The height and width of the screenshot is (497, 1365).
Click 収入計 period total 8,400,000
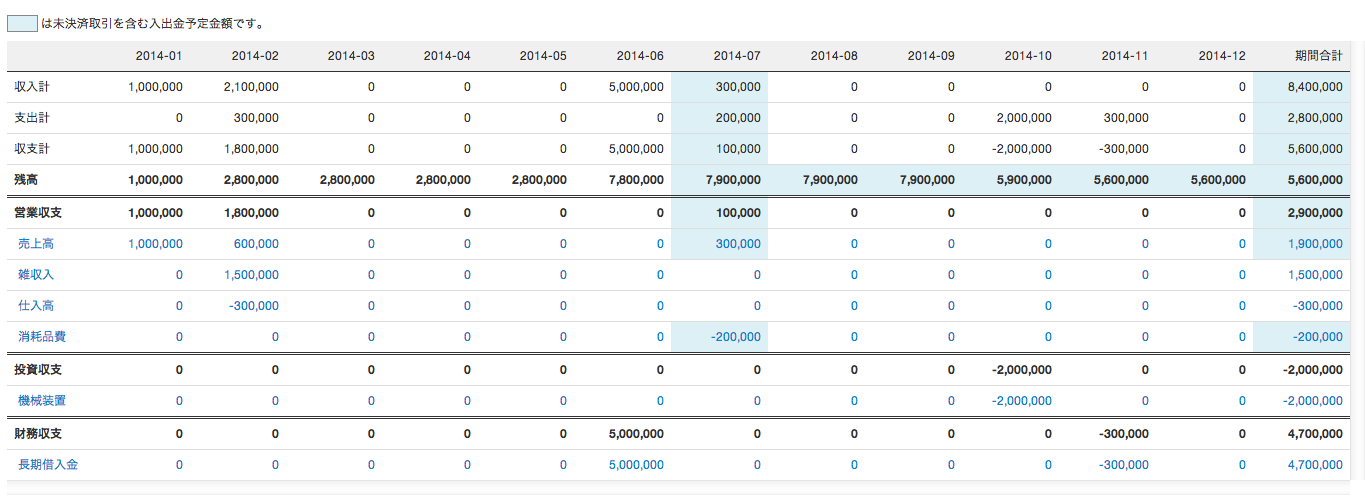pyautogui.click(x=1315, y=87)
